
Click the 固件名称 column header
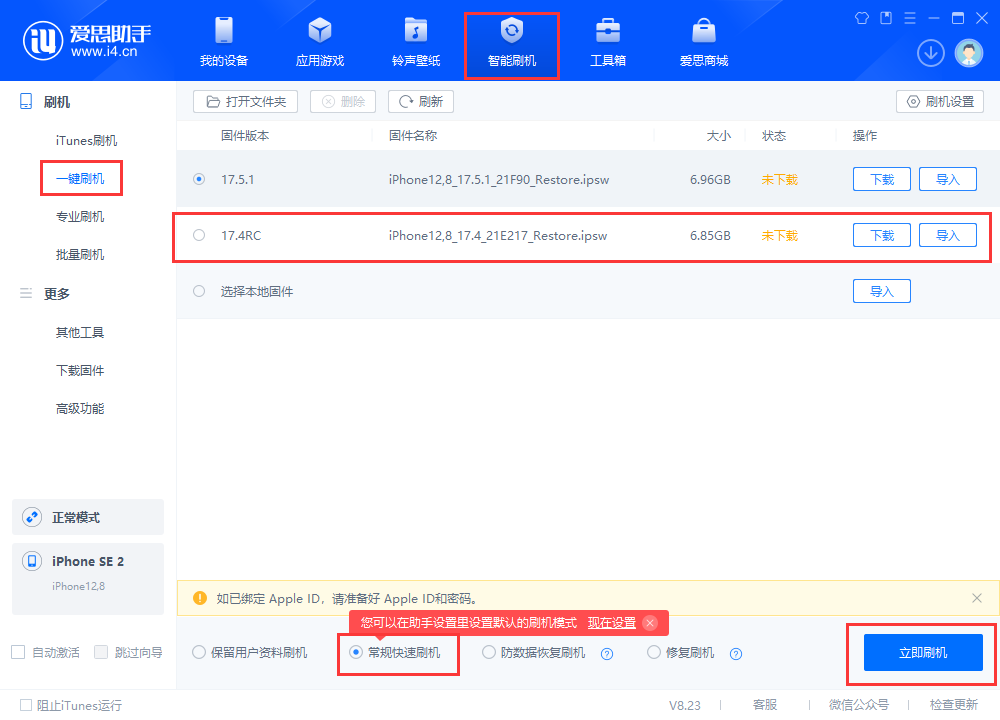click(413, 135)
